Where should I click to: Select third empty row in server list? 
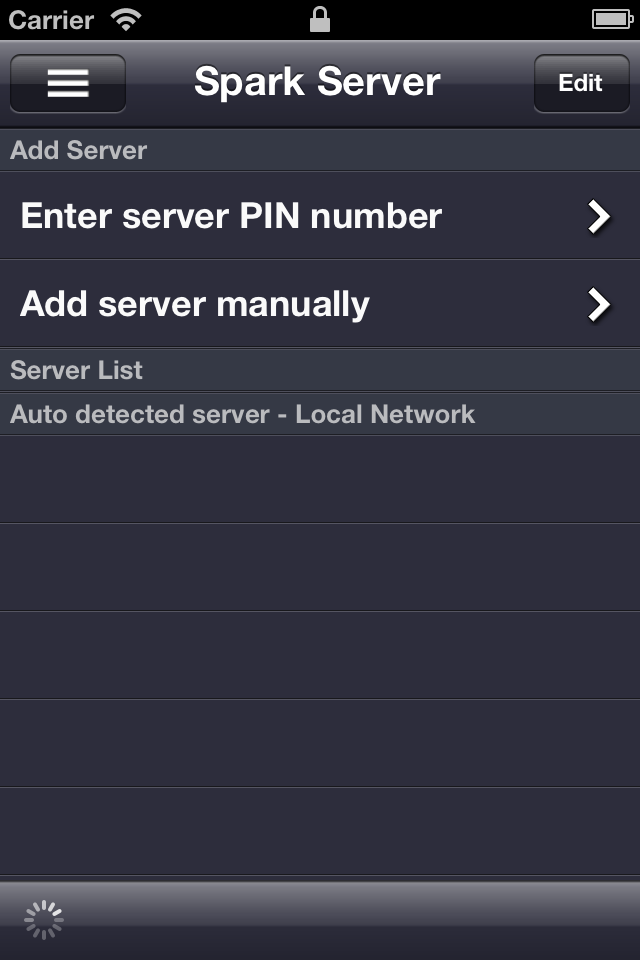[x=320, y=655]
